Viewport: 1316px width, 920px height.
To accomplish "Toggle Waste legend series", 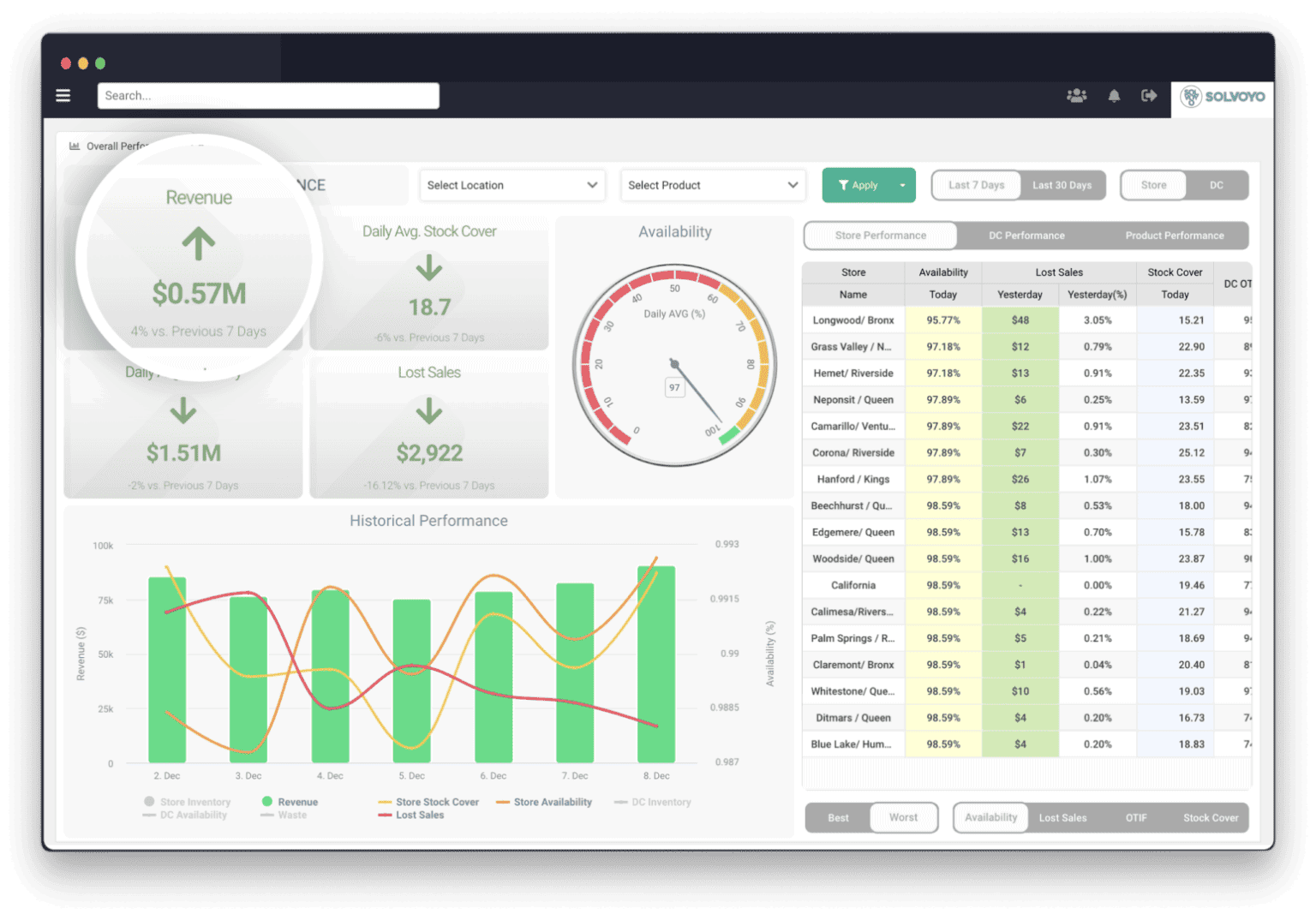I will coord(284,815).
